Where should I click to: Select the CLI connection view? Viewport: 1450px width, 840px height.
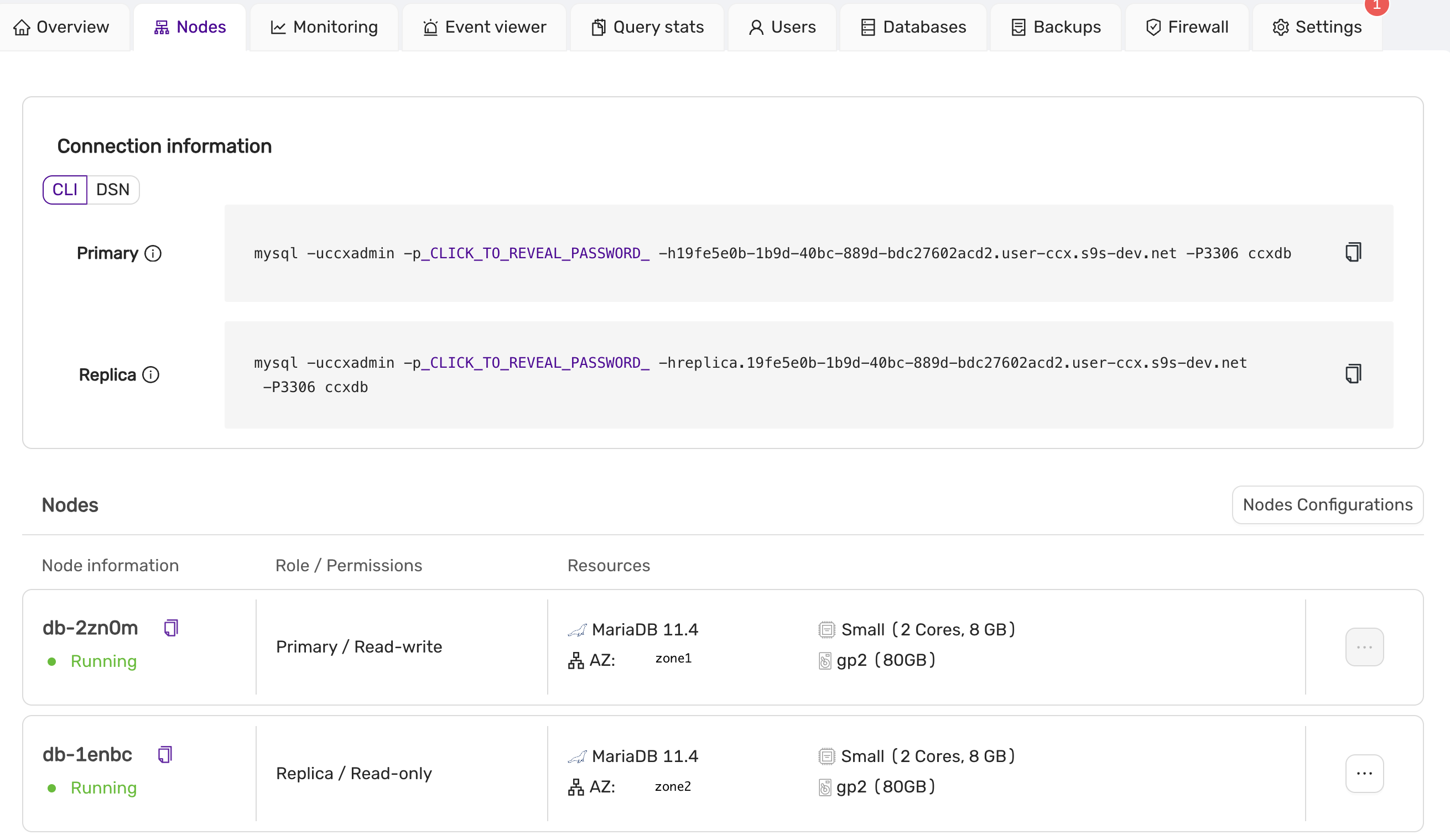(64, 189)
